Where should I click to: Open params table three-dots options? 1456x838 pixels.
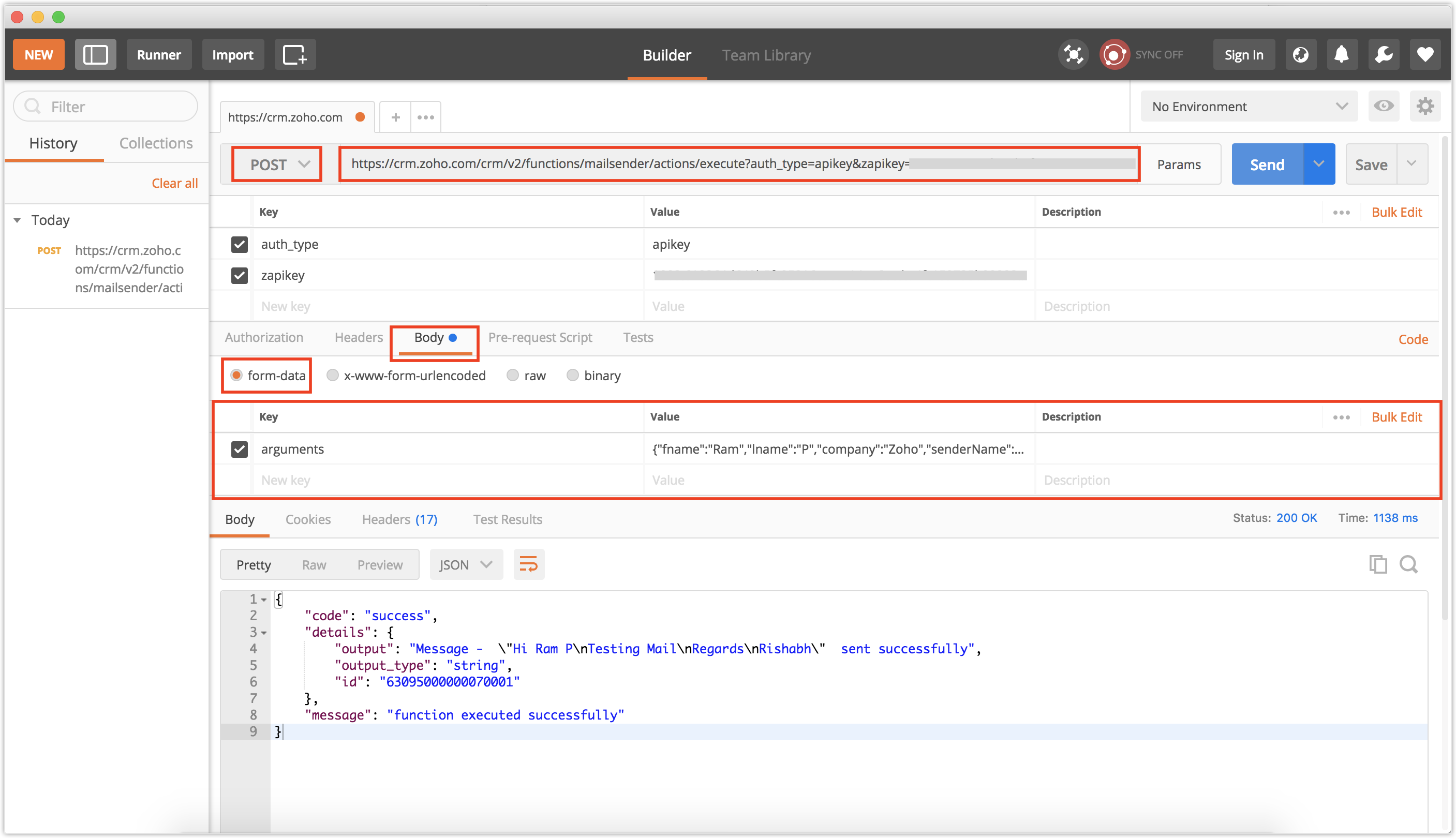1341,213
